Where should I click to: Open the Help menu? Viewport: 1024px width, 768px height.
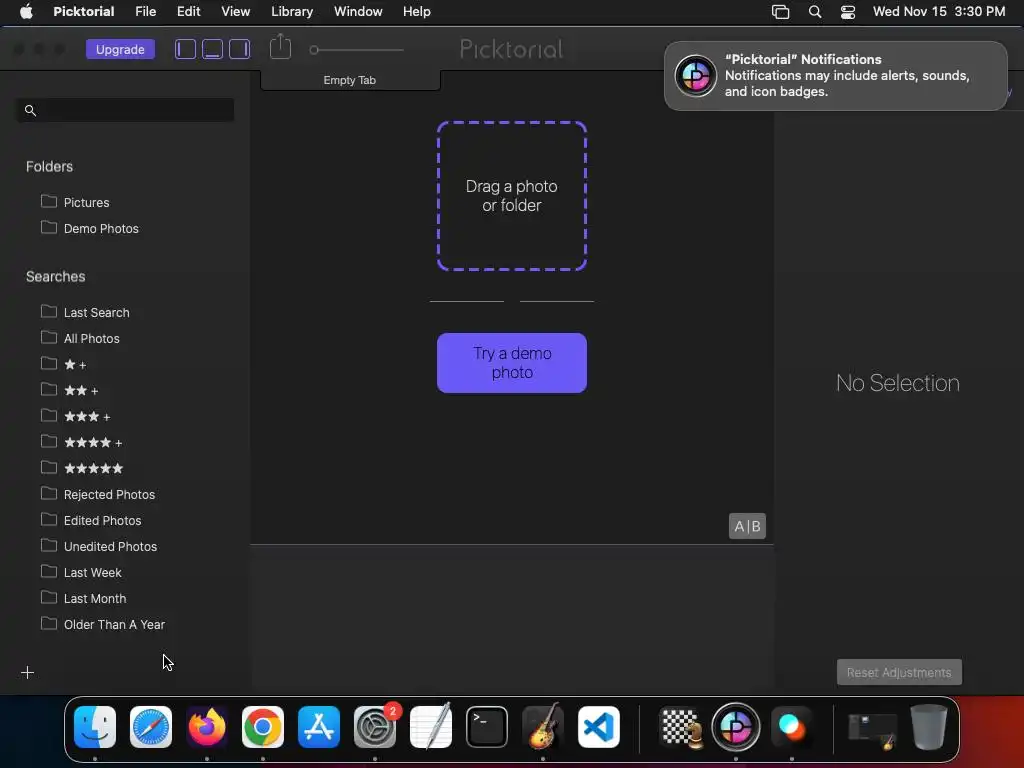point(417,12)
